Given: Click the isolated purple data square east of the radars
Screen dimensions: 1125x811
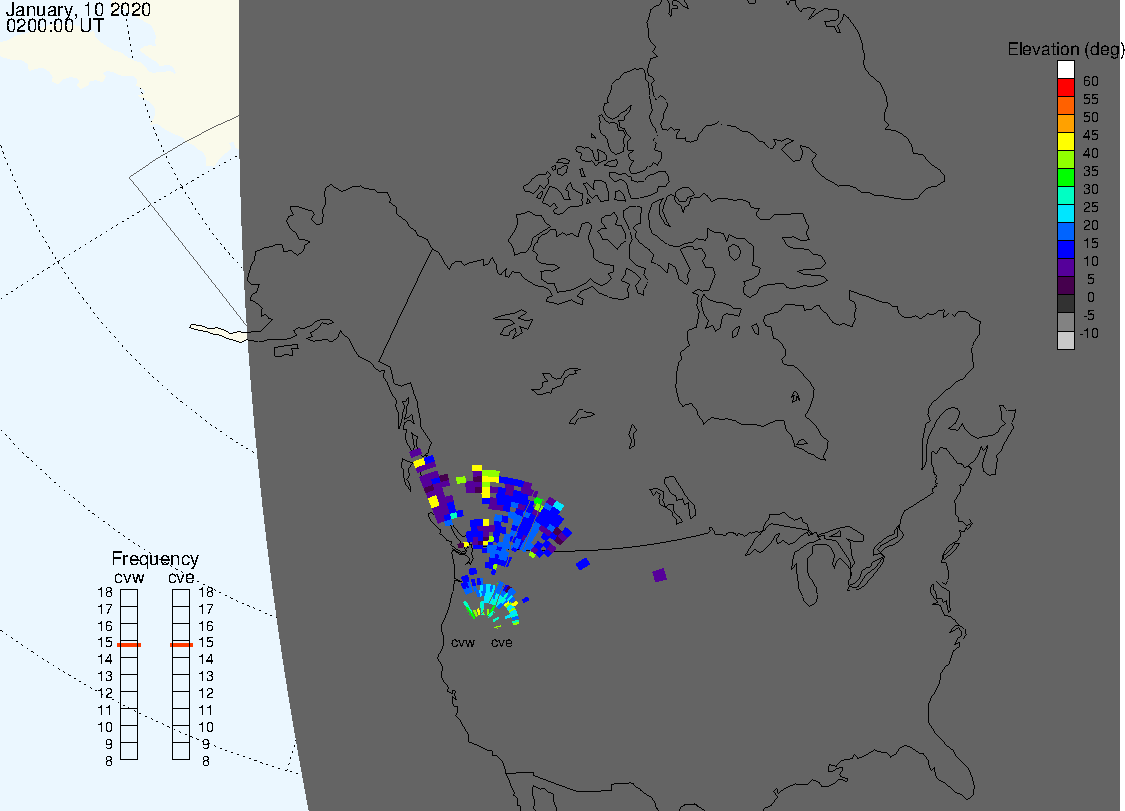Looking at the screenshot, I should 659,575.
